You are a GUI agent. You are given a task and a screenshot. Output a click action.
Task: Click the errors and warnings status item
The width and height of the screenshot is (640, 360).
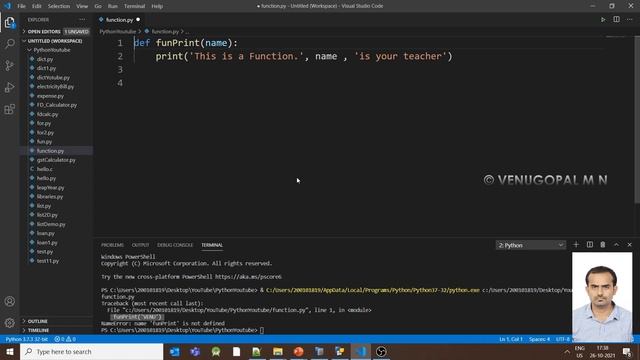tap(65, 339)
